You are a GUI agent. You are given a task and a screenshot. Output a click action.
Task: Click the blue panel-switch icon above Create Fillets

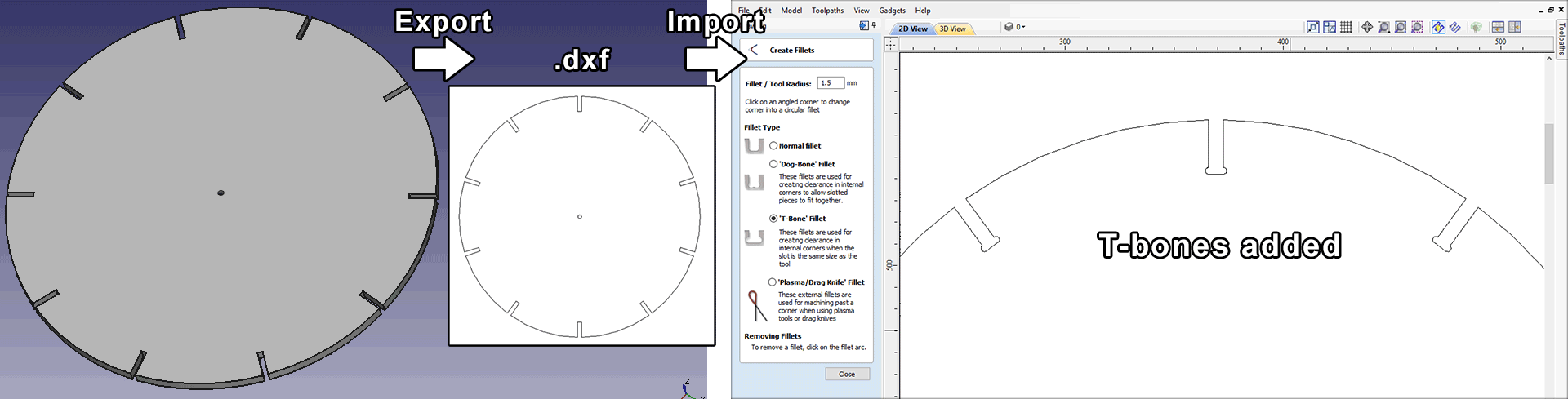click(864, 25)
